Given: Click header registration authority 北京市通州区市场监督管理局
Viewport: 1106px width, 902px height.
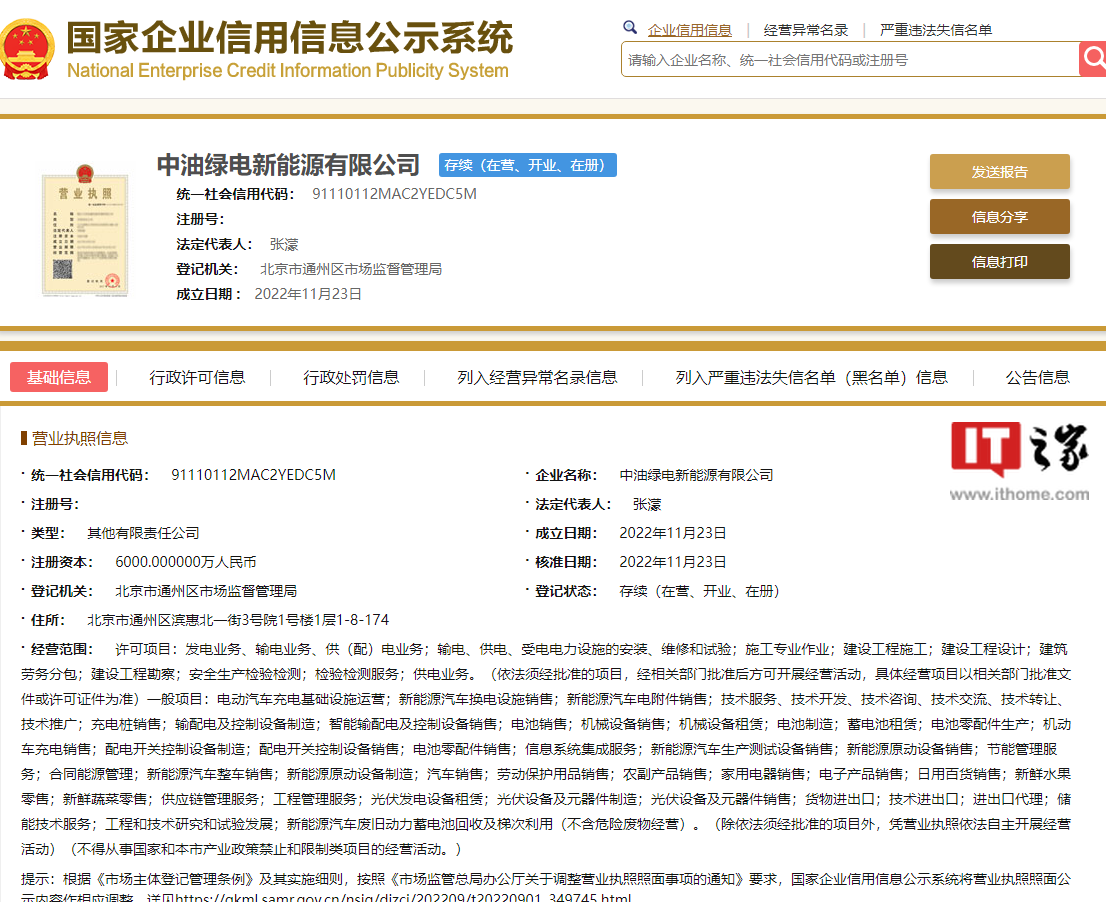Looking at the screenshot, I should (351, 269).
